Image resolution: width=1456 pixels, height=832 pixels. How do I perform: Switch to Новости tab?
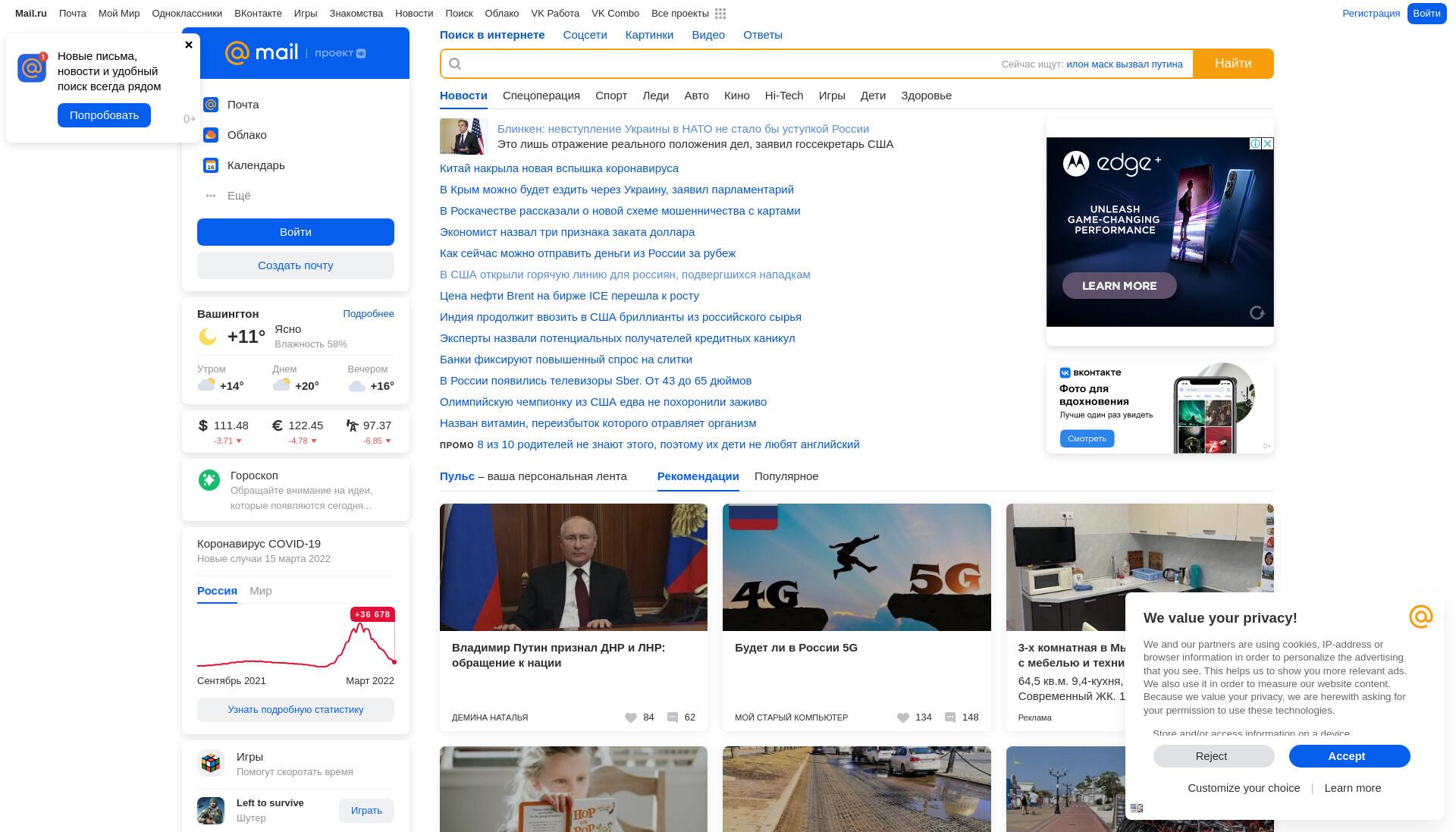tap(463, 96)
